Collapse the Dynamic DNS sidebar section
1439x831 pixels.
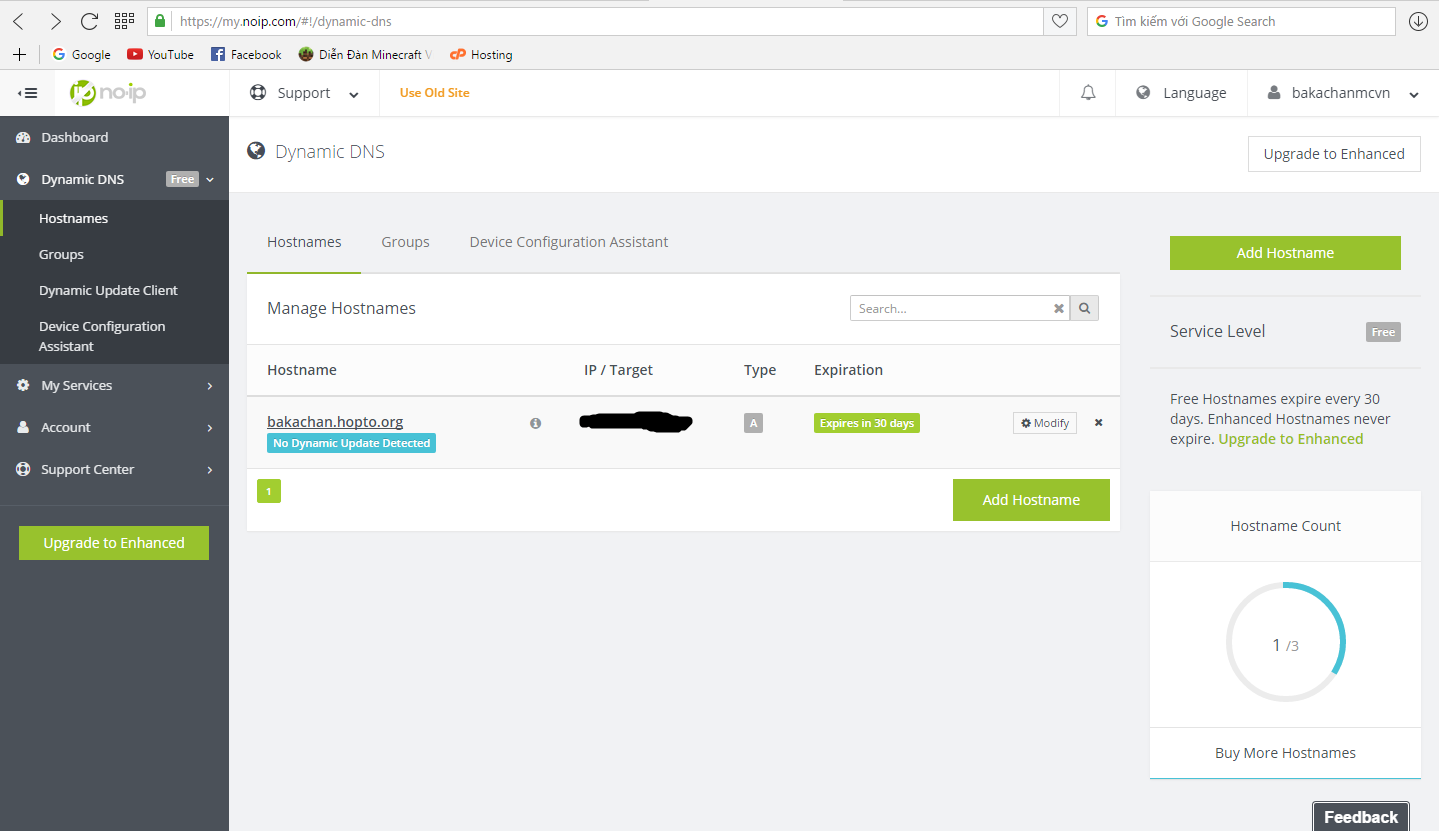[x=114, y=179]
